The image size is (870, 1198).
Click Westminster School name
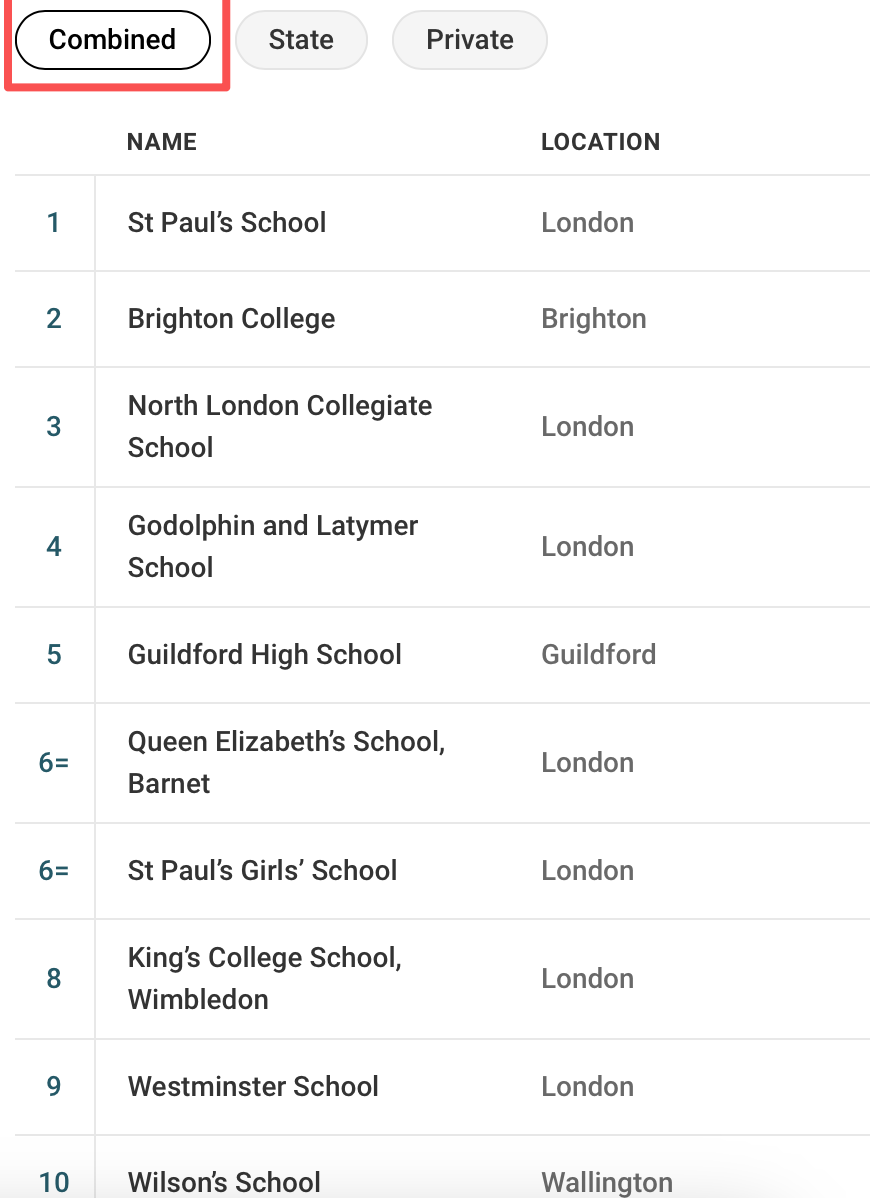coord(253,1086)
